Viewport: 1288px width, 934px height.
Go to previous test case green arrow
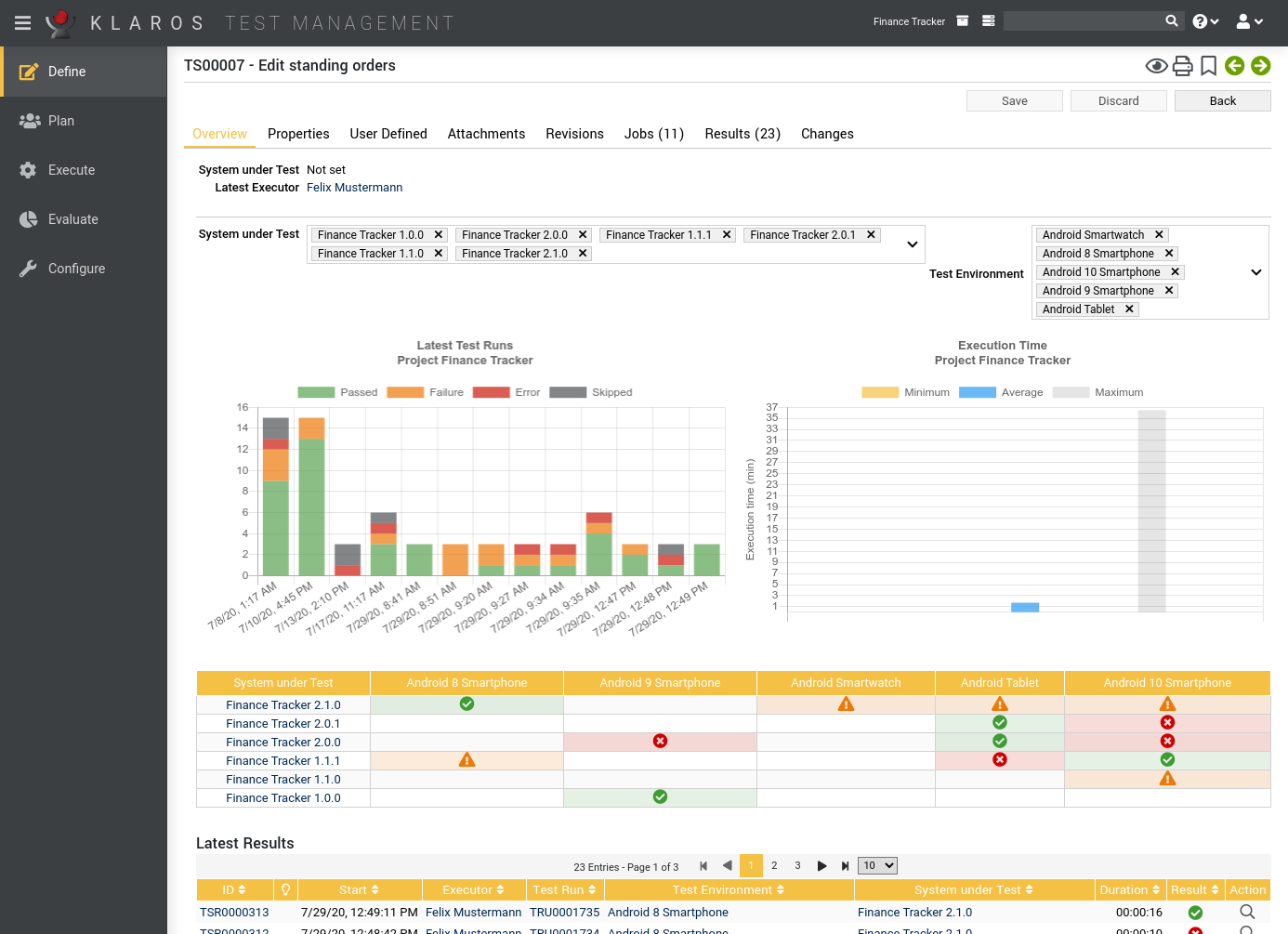[x=1234, y=65]
